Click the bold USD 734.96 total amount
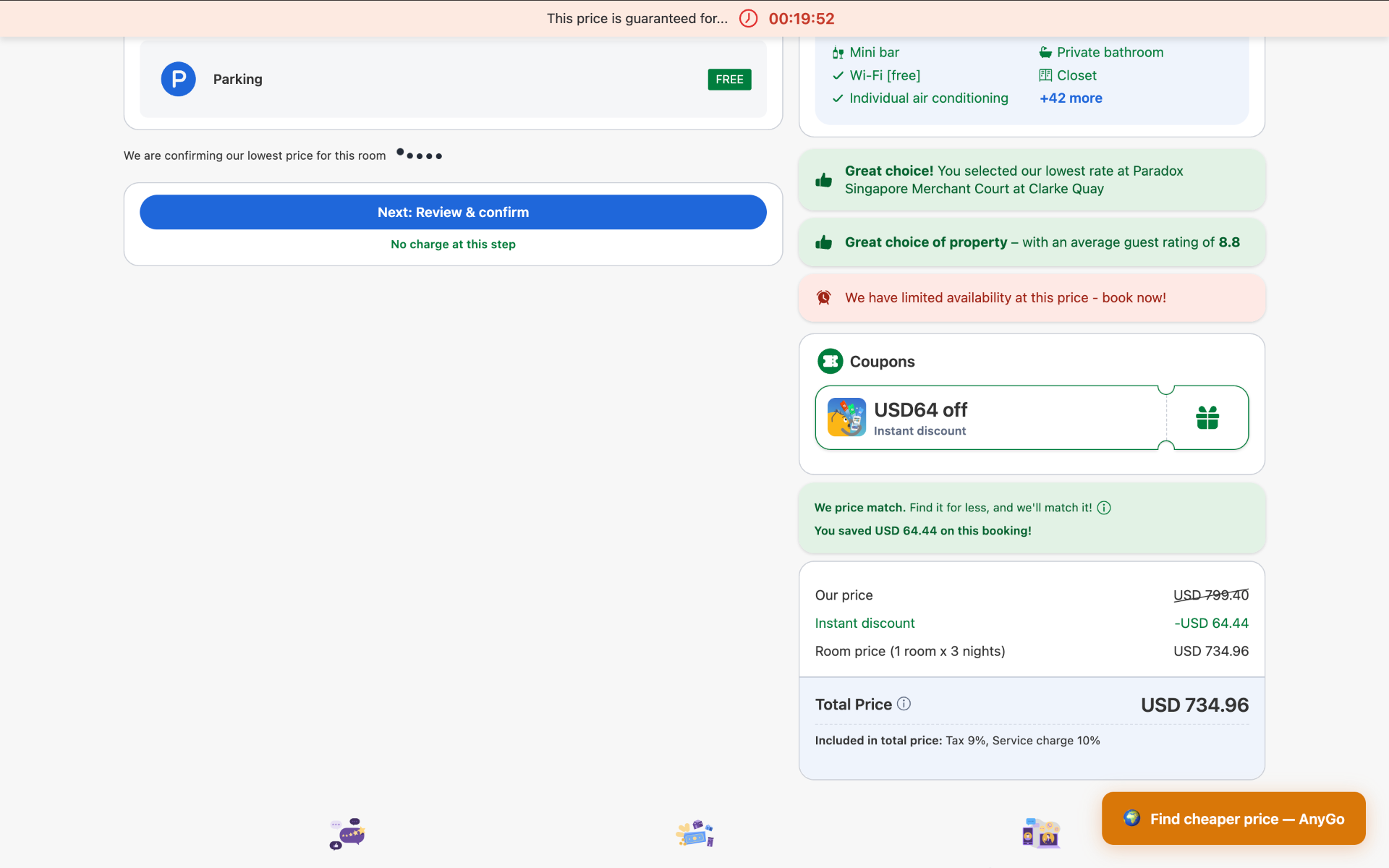The height and width of the screenshot is (868, 1389). [x=1195, y=705]
